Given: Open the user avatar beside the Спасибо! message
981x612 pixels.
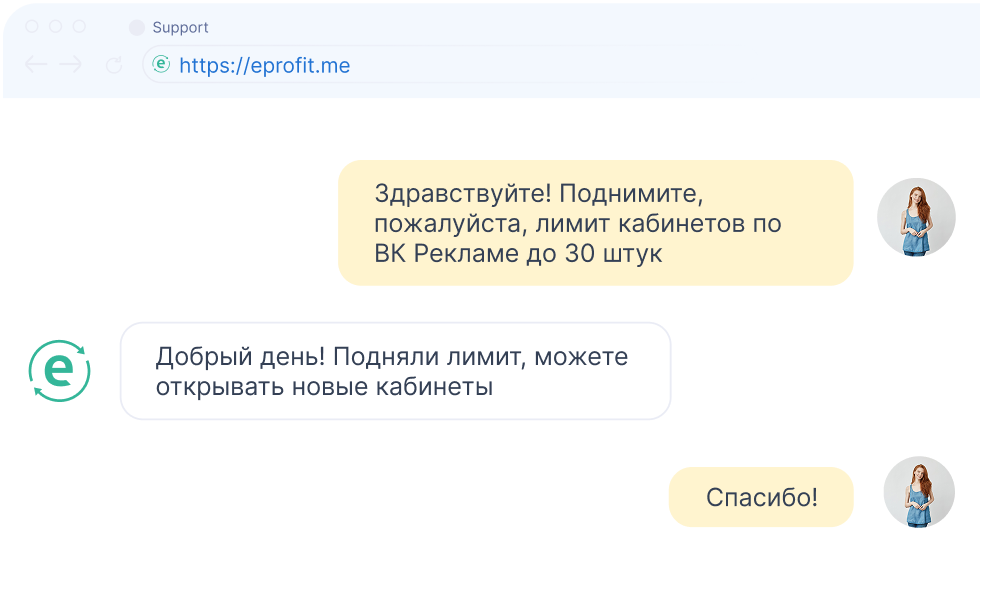Looking at the screenshot, I should (919, 492).
